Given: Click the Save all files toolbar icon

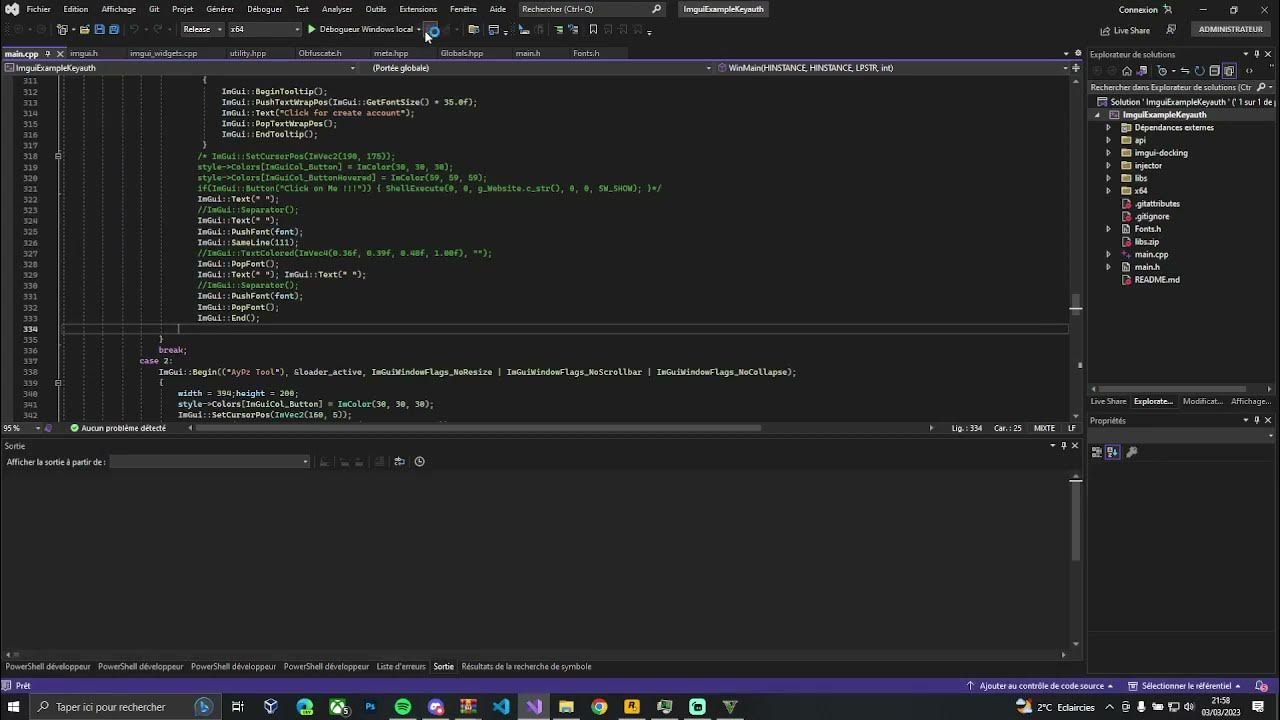Looking at the screenshot, I should click(113, 29).
